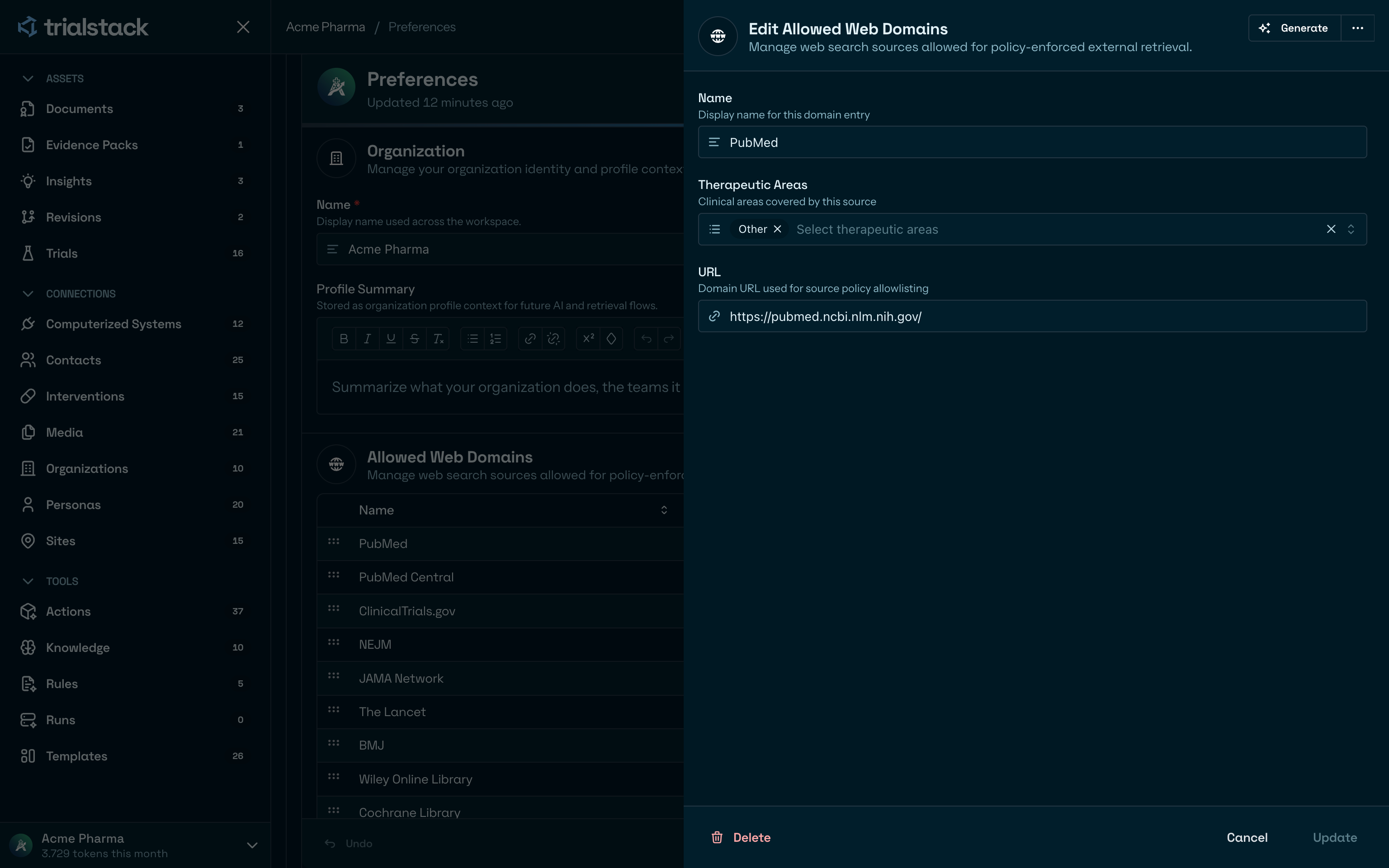
Task: Sort domains by Name column
Action: pyautogui.click(x=664, y=510)
